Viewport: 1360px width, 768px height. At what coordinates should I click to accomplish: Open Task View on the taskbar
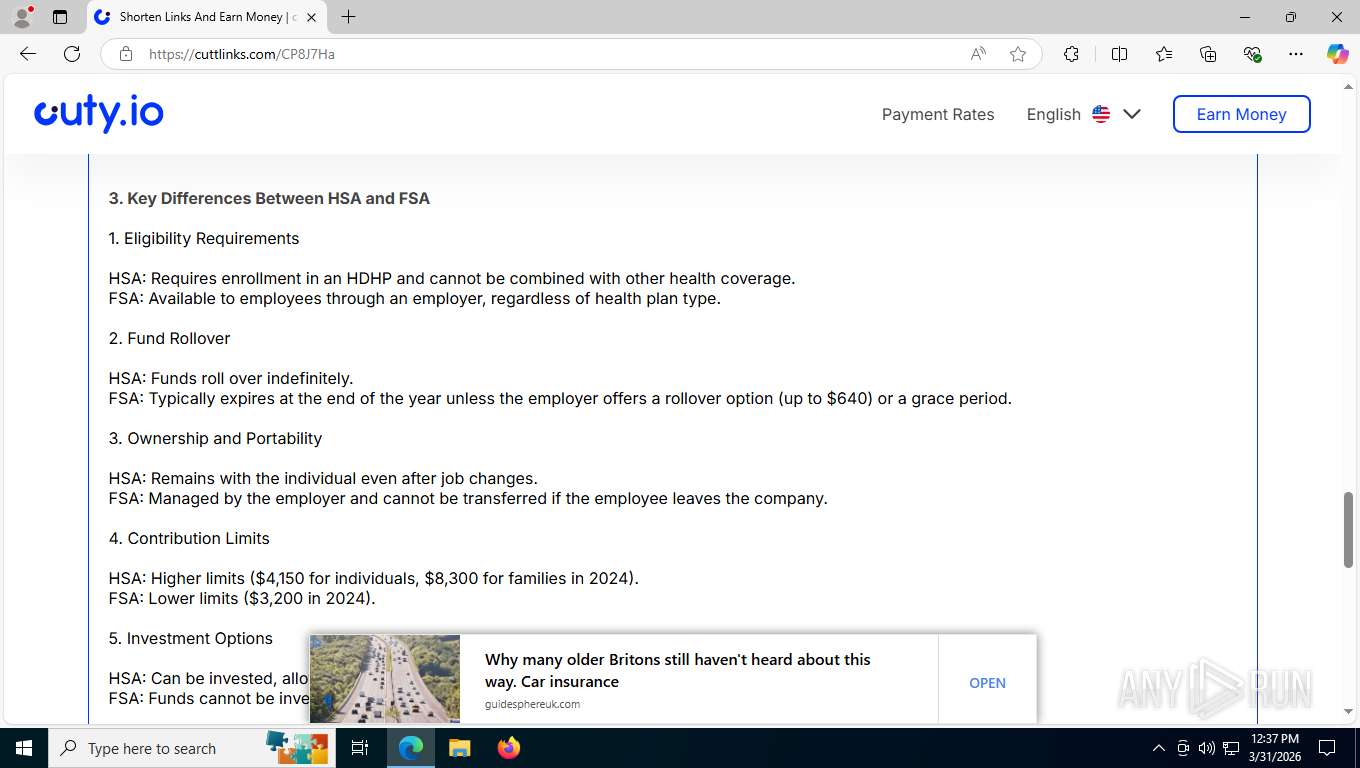(x=360, y=748)
